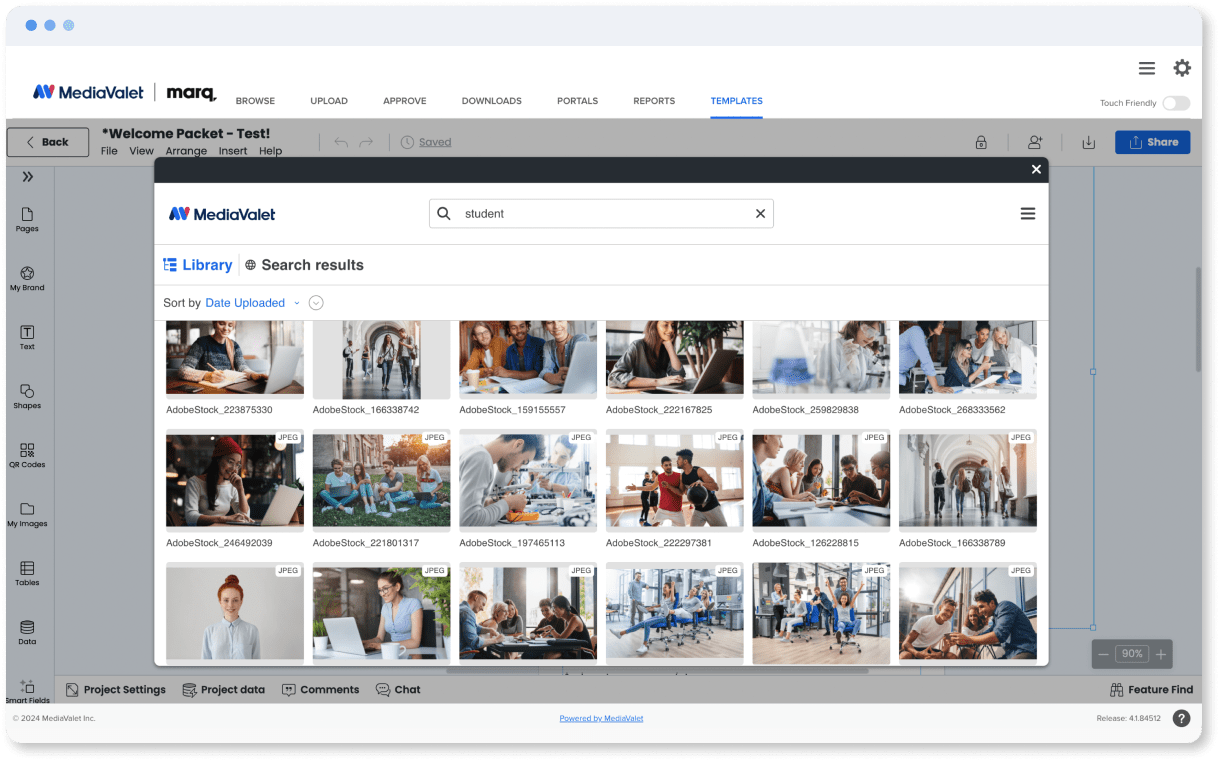
Task: Open the My Images panel
Action: (27, 515)
